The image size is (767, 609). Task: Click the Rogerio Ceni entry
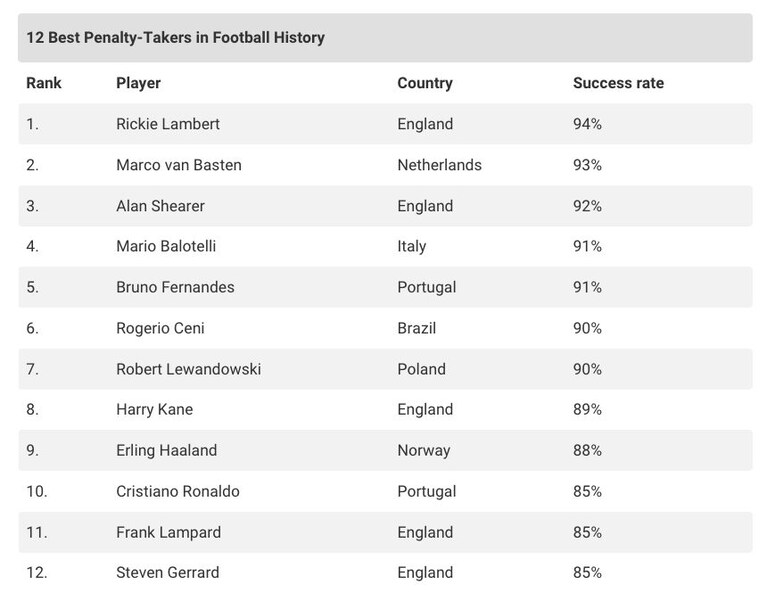[160, 328]
